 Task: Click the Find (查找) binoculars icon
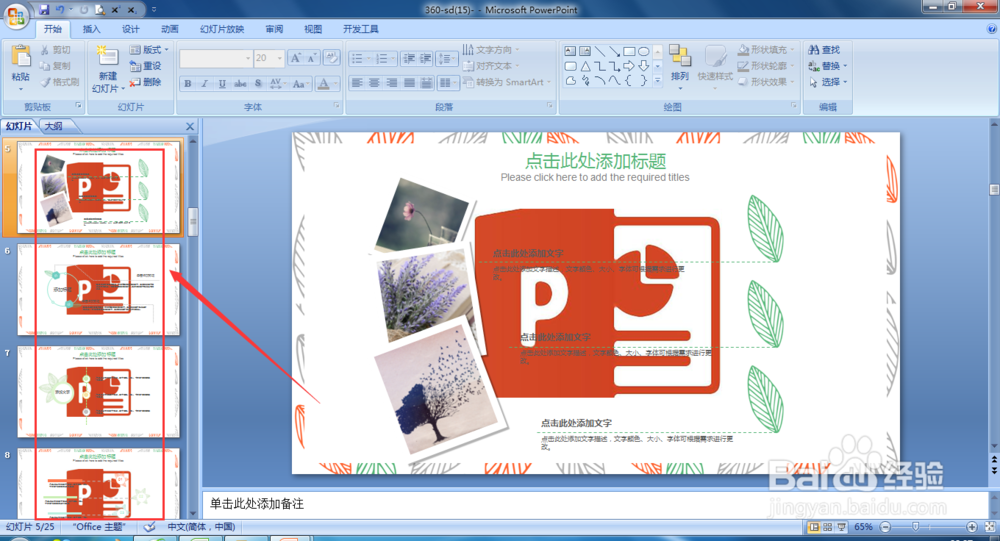pos(814,50)
